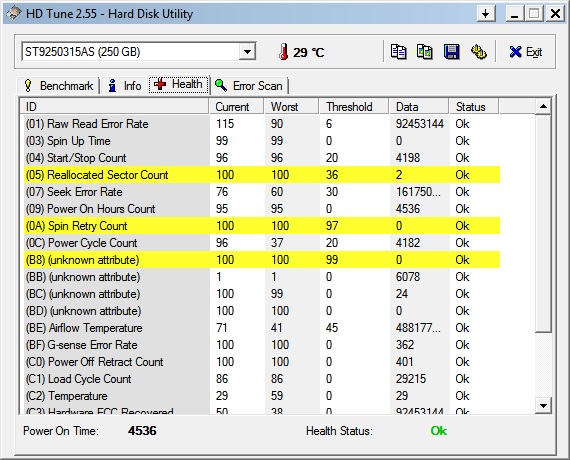Viewport: 570px width, 460px height.
Task: Select the Spin Retry Count row
Action: (262, 226)
